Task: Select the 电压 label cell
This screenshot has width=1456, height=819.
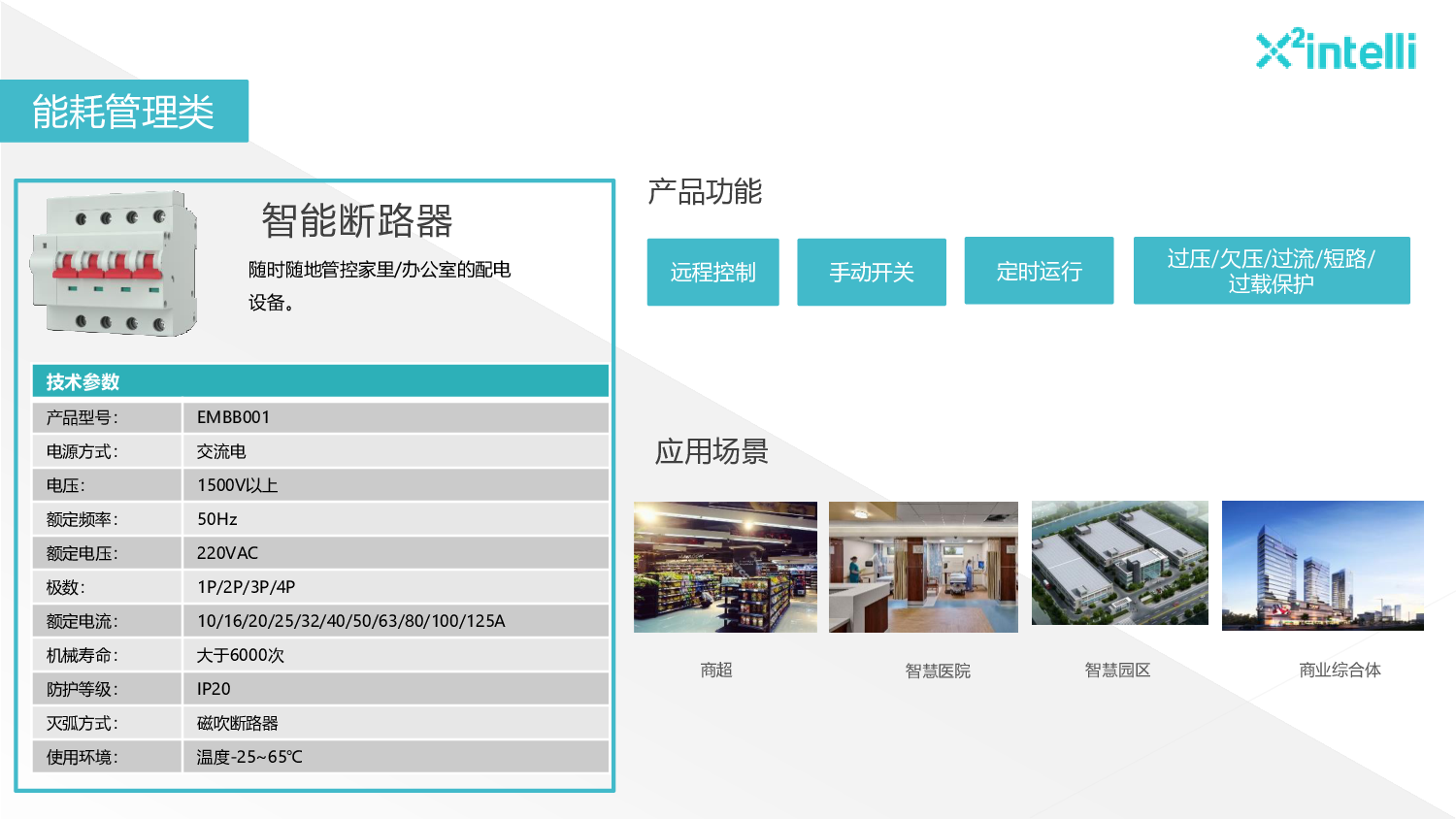Action: pos(107,485)
